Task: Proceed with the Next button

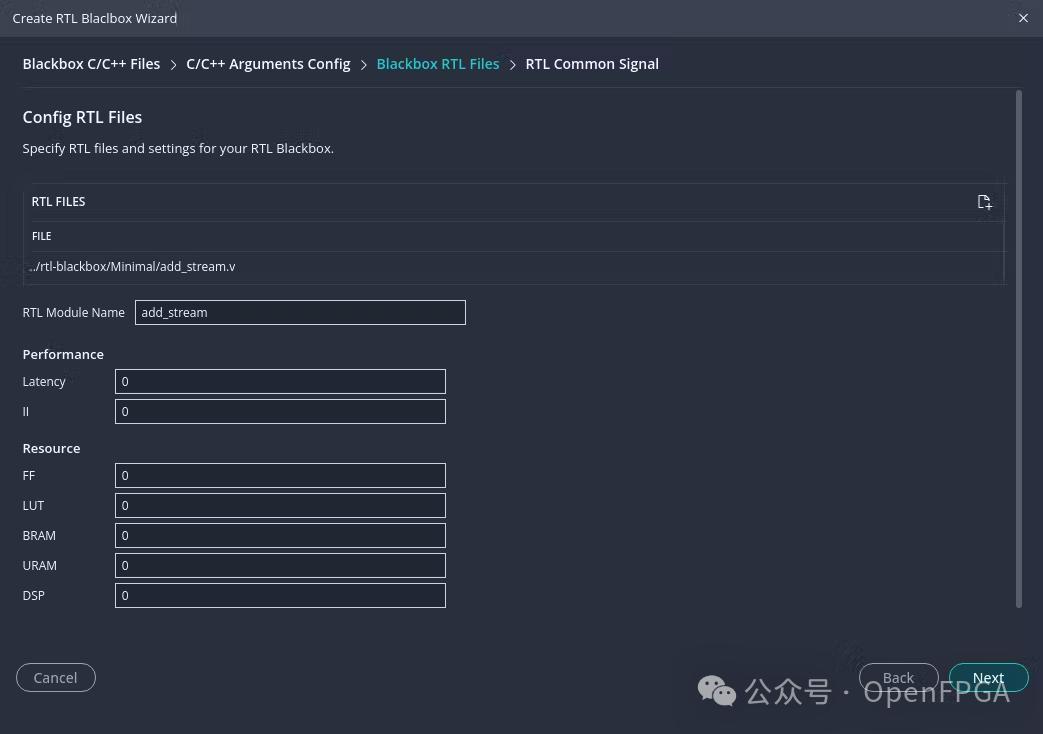Action: coord(988,677)
